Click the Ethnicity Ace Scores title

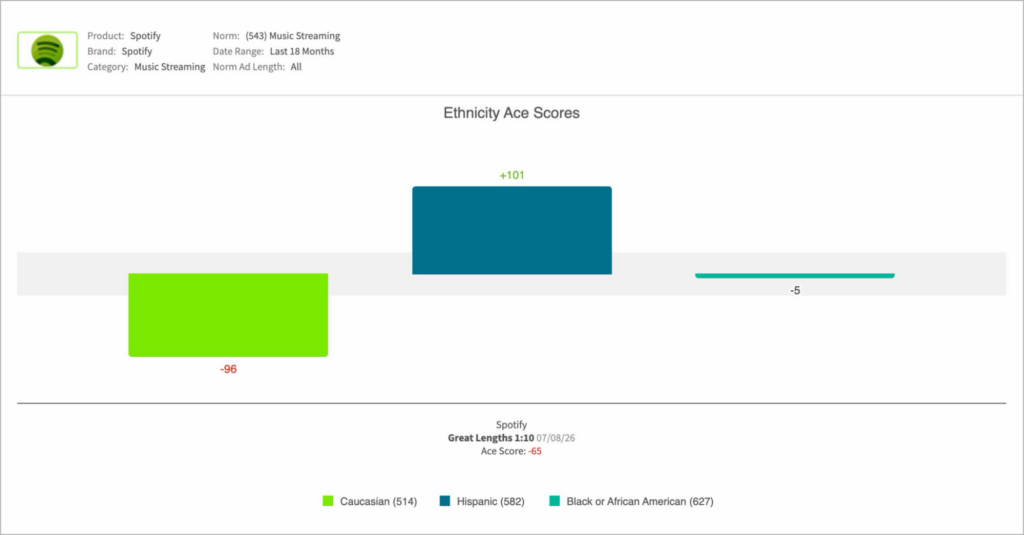(x=511, y=113)
